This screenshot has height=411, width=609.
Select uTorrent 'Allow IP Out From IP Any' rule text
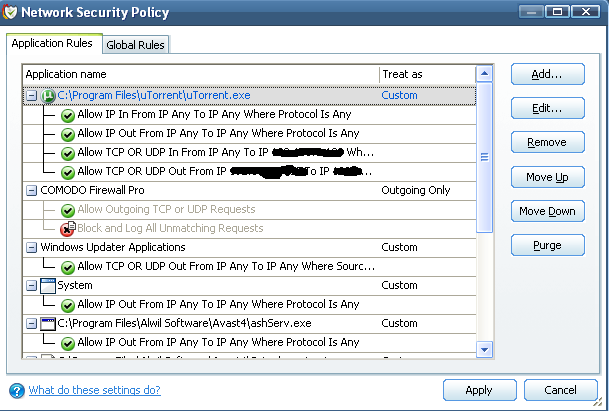pyautogui.click(x=218, y=133)
